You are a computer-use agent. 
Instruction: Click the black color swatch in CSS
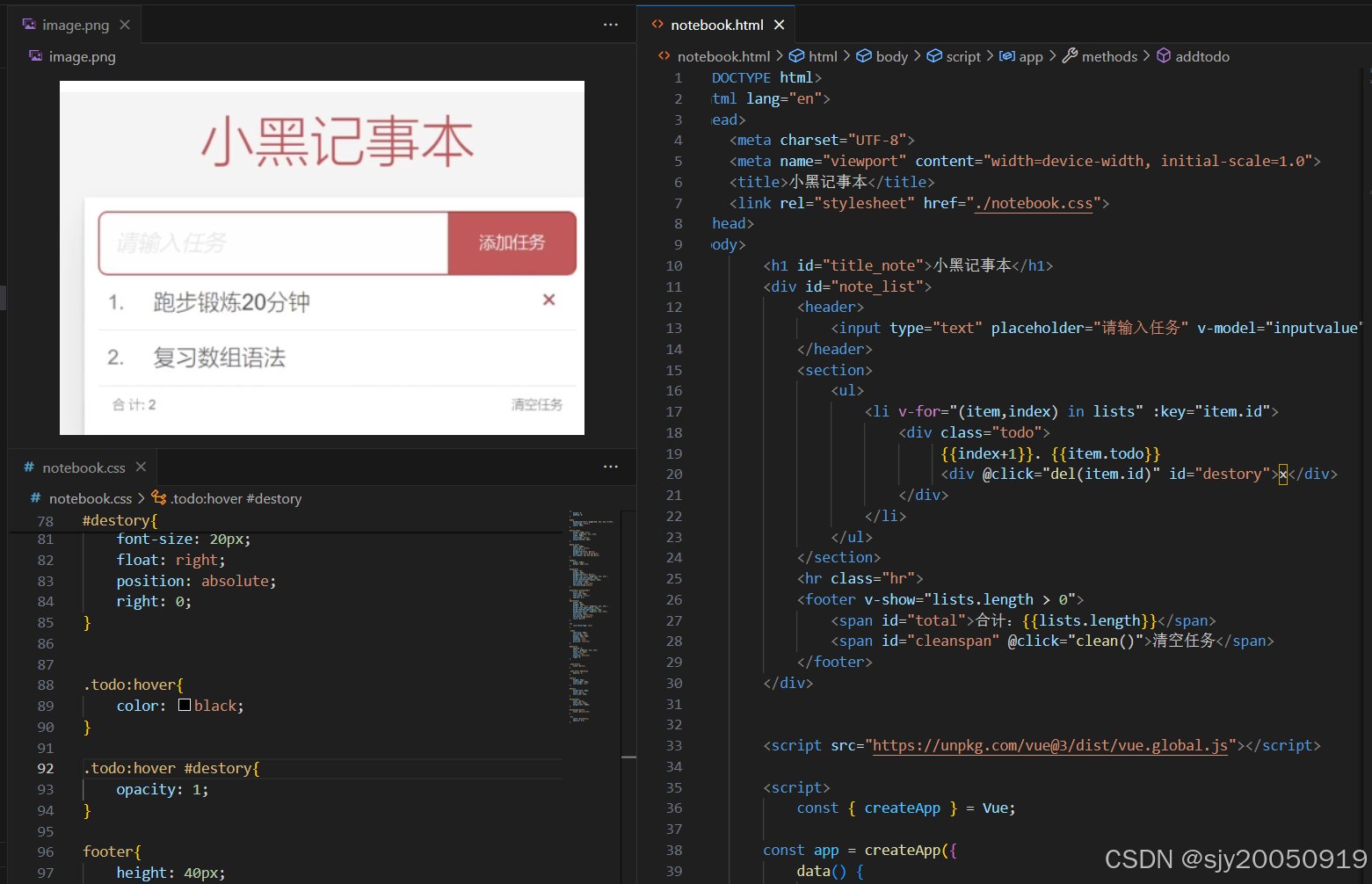coord(185,705)
